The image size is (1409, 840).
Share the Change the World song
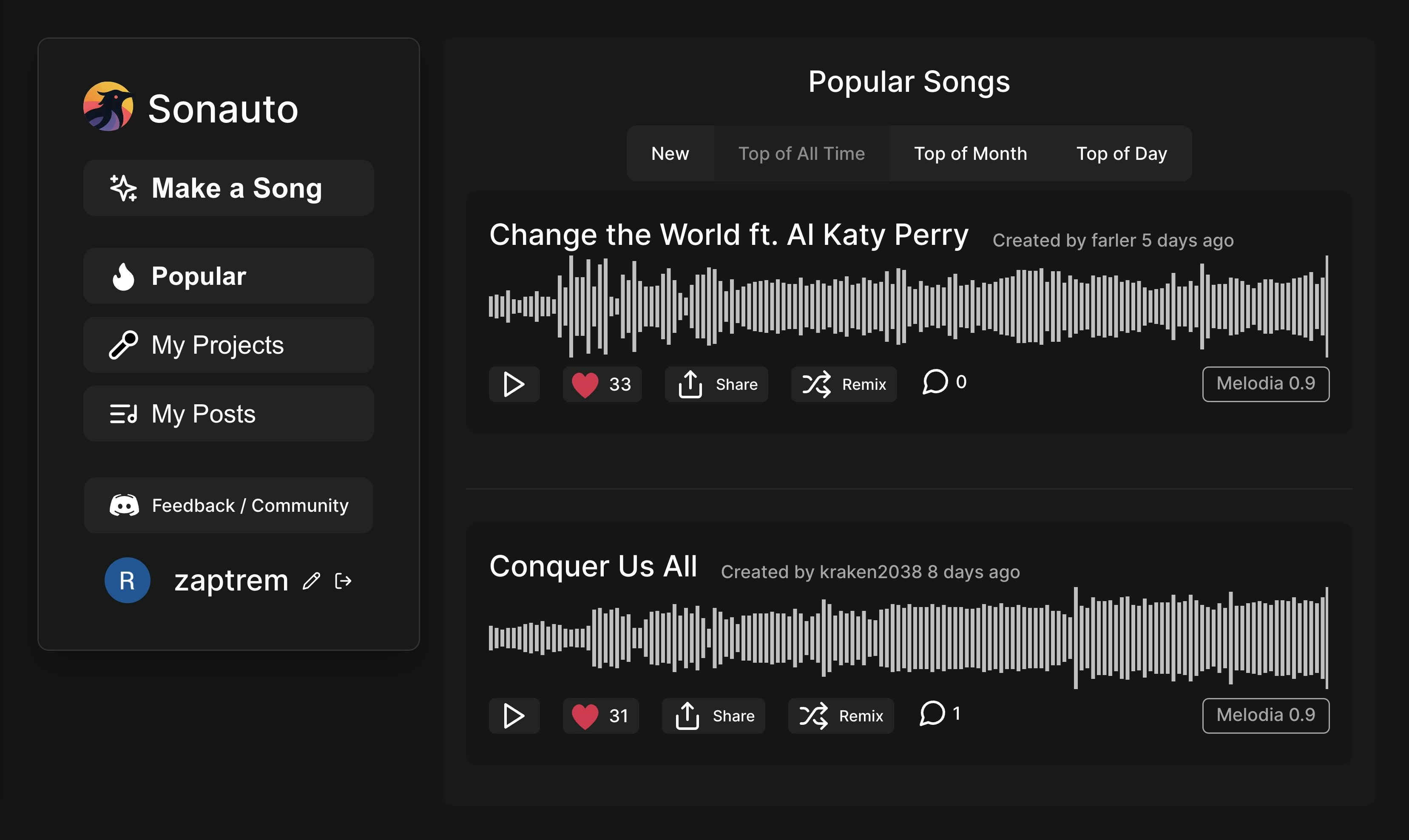coord(716,384)
